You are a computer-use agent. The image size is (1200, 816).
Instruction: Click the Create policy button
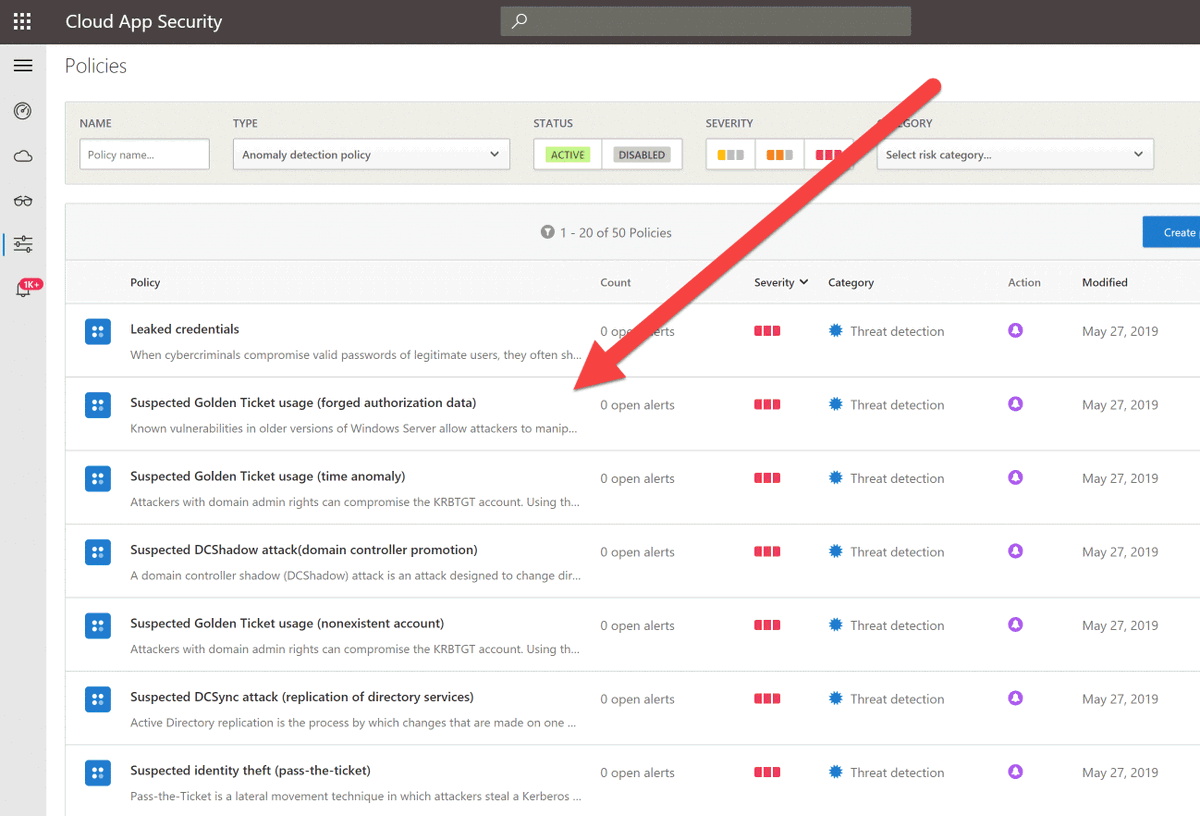click(x=1172, y=232)
